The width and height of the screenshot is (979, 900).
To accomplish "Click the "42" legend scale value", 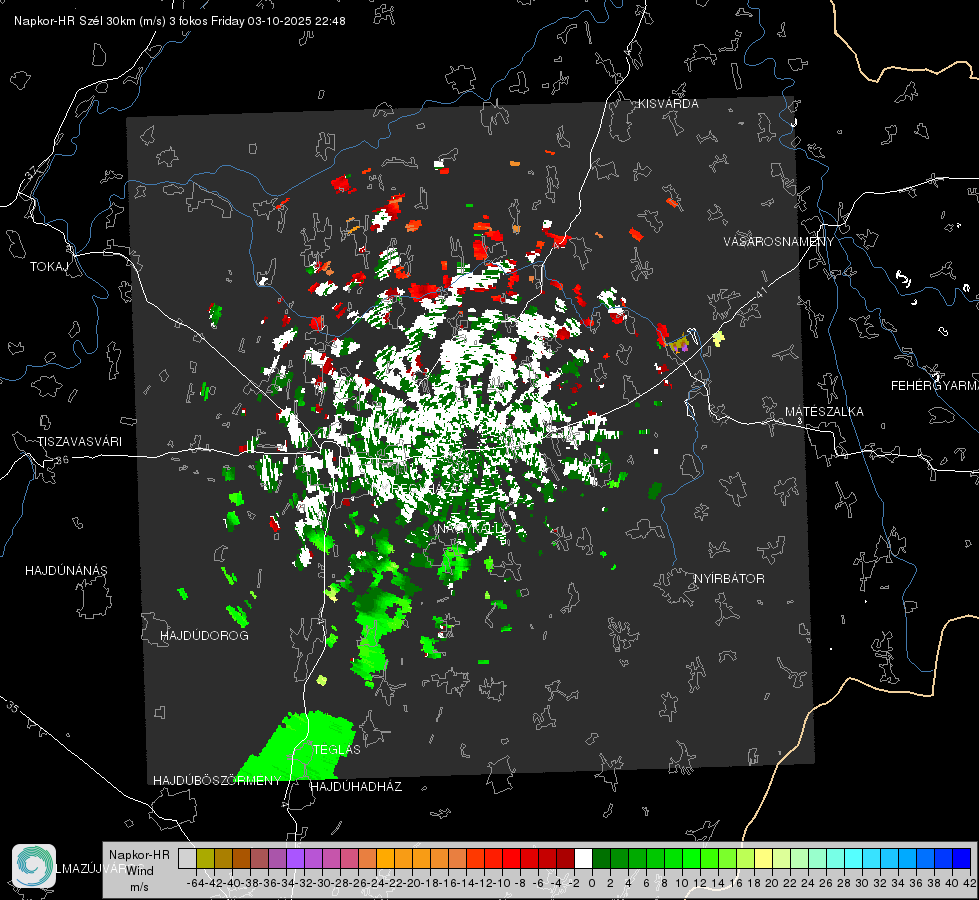I will pyautogui.click(x=969, y=883).
